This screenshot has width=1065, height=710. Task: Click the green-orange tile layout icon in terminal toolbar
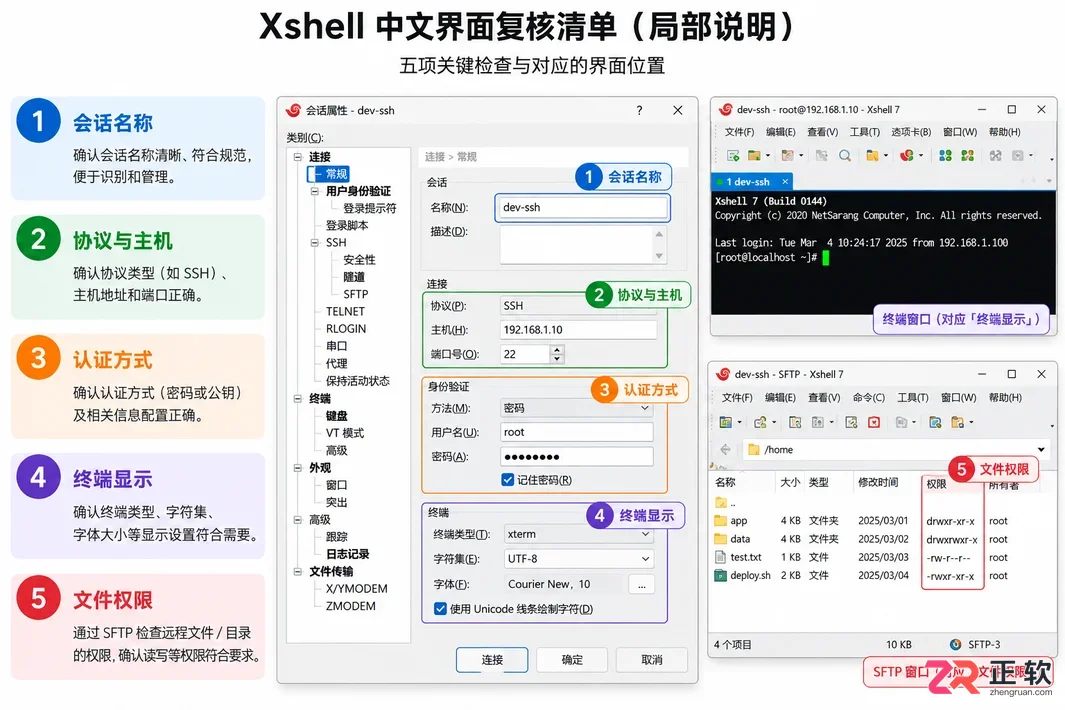click(968, 156)
